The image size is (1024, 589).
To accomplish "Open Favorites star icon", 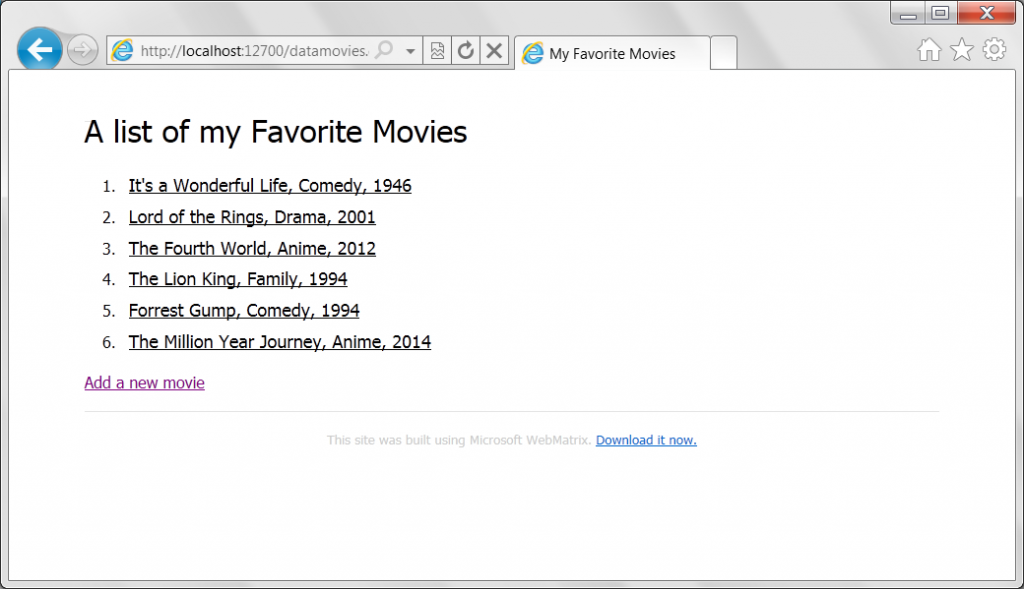I will (961, 50).
